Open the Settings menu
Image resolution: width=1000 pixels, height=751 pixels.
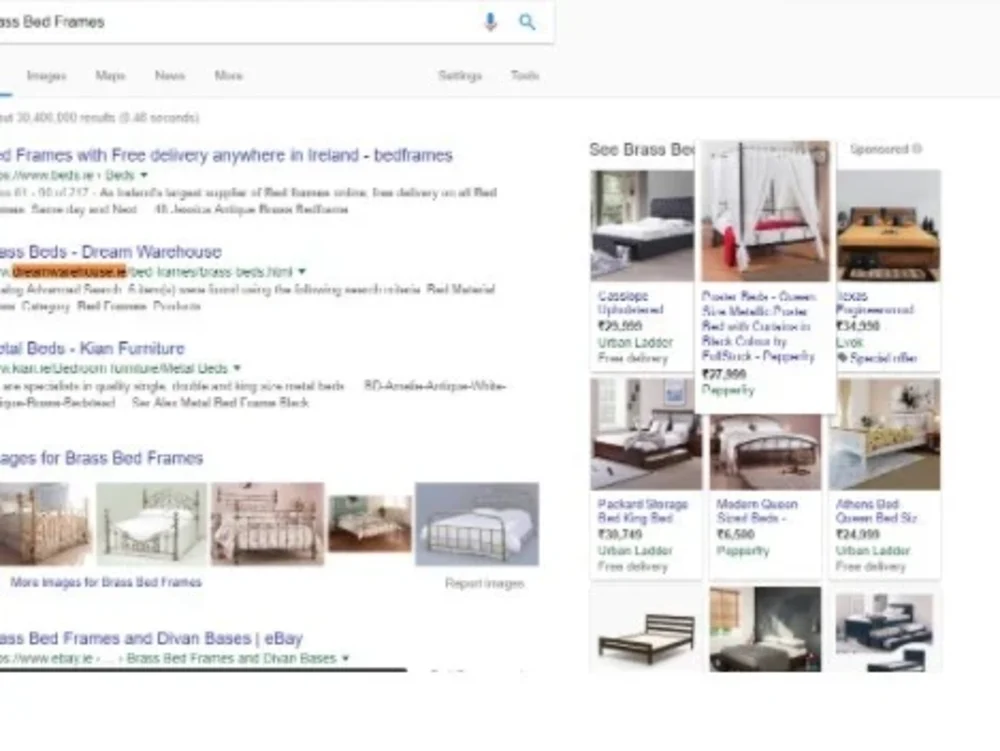[x=460, y=76]
